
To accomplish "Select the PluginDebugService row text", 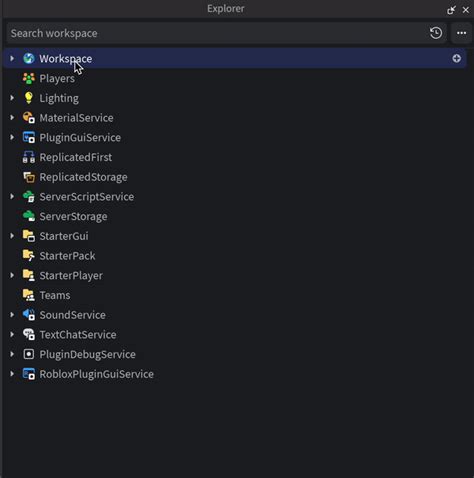I will point(87,354).
